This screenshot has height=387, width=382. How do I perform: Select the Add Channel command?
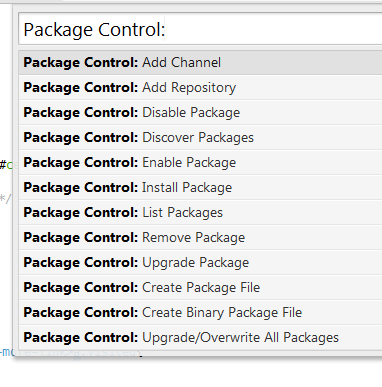tap(200, 63)
